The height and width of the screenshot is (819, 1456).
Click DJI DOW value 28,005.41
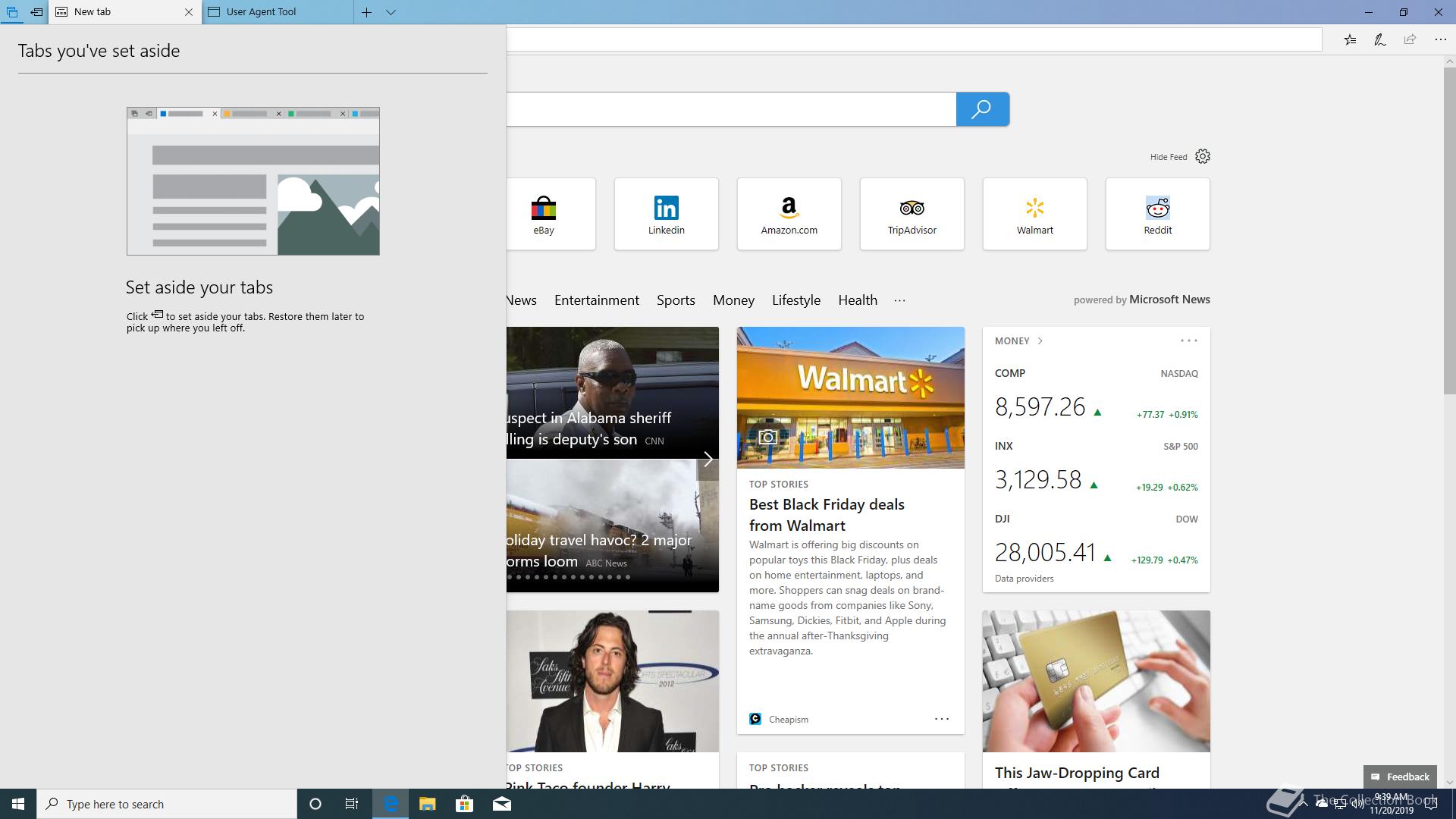pyautogui.click(x=1045, y=553)
